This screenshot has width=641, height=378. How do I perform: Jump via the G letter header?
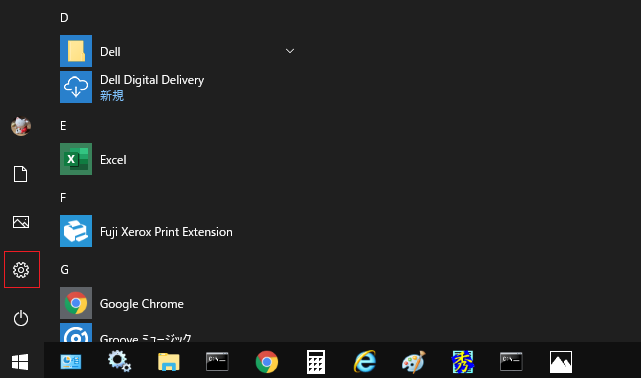(65, 270)
